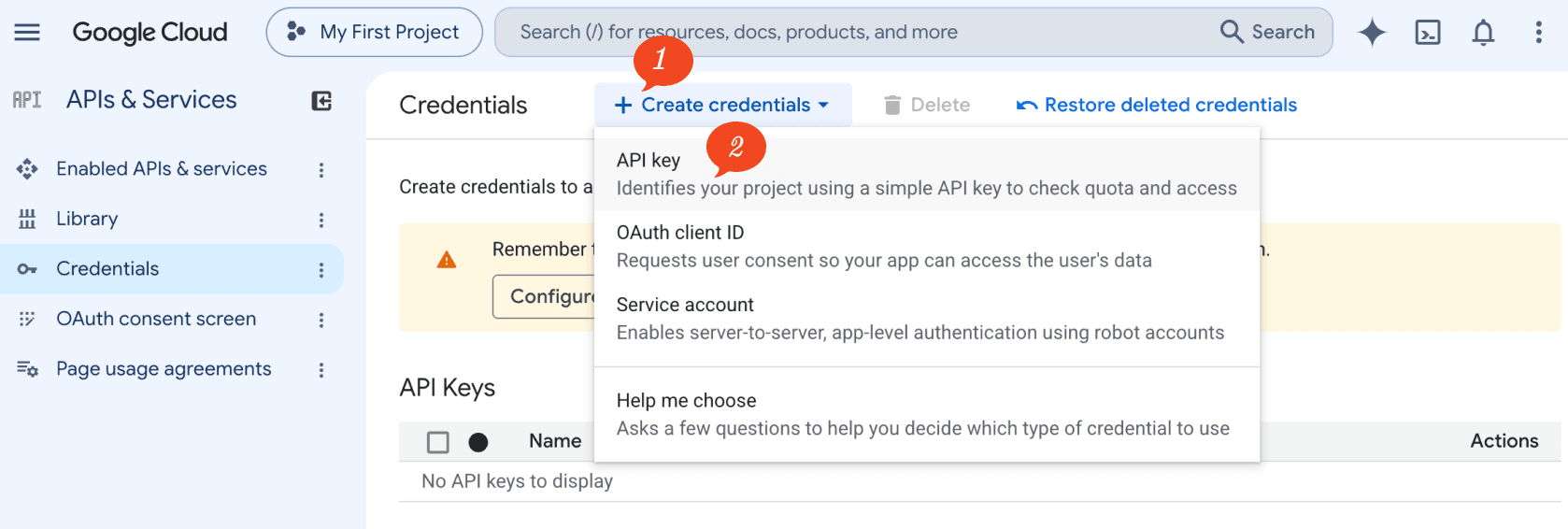Click the Actions column header
The image size is (1568, 529).
pos(1504,441)
